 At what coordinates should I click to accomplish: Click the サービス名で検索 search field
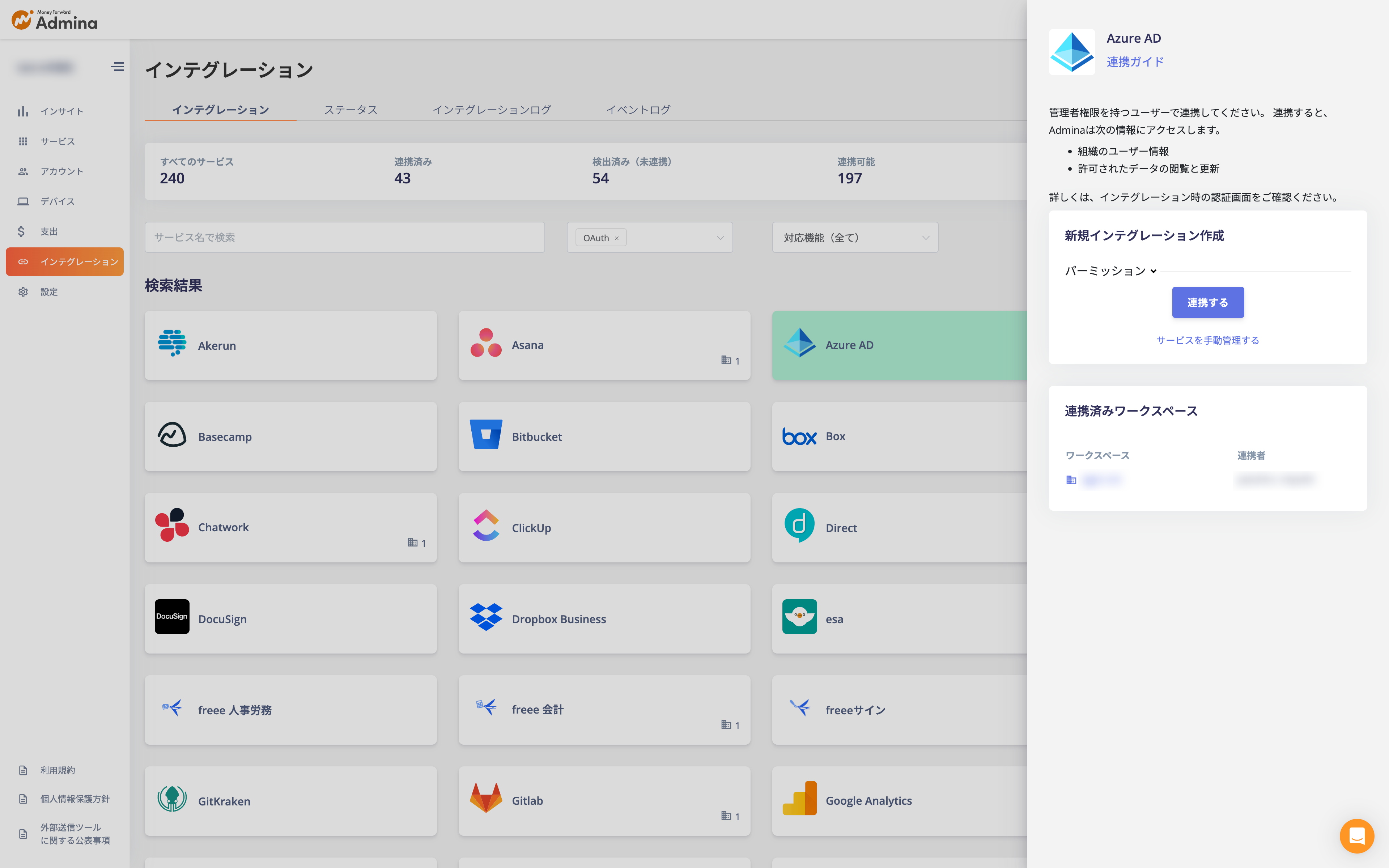tap(344, 237)
